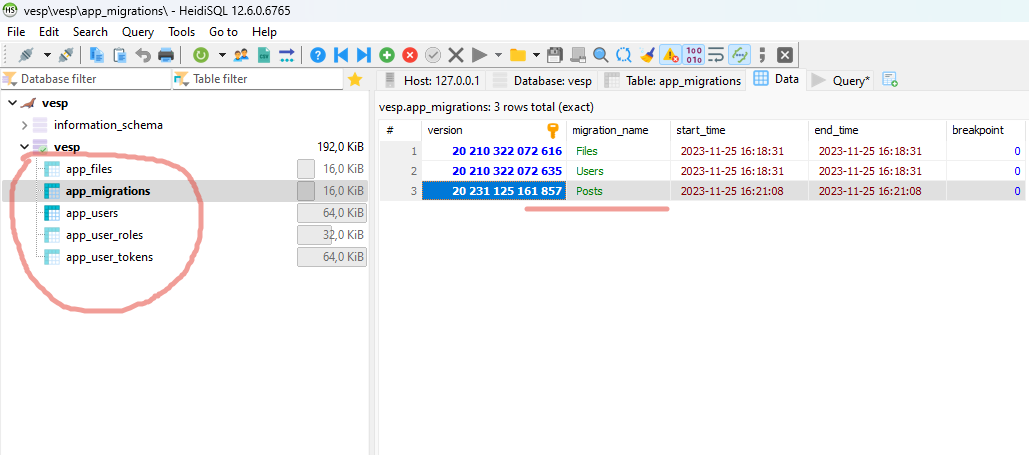Viewport: 1032px width, 455px height.
Task: Toggle the binary-as-hex 100/010 button
Action: pyautogui.click(x=693, y=55)
